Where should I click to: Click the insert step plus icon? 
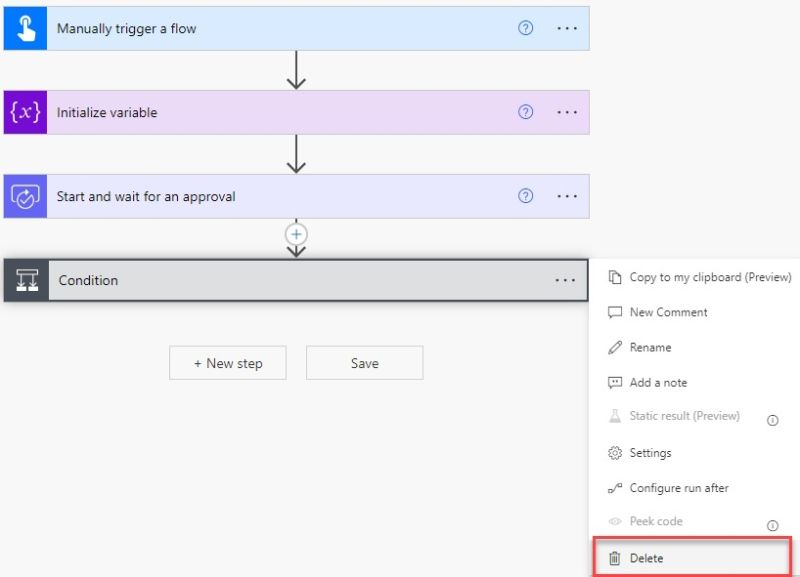coord(295,233)
